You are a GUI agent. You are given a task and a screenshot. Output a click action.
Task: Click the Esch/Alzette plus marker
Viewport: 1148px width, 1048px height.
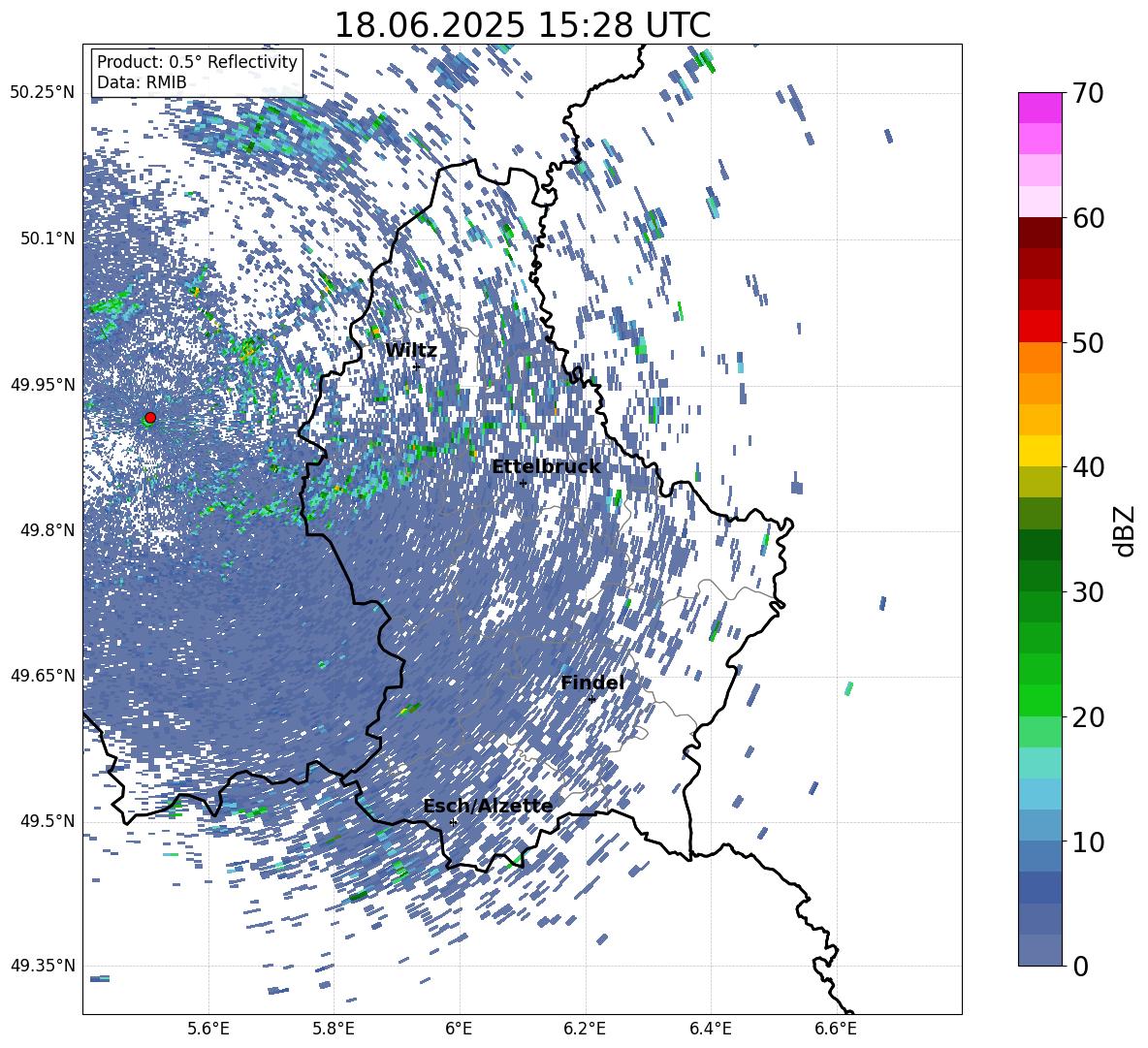coord(453,822)
